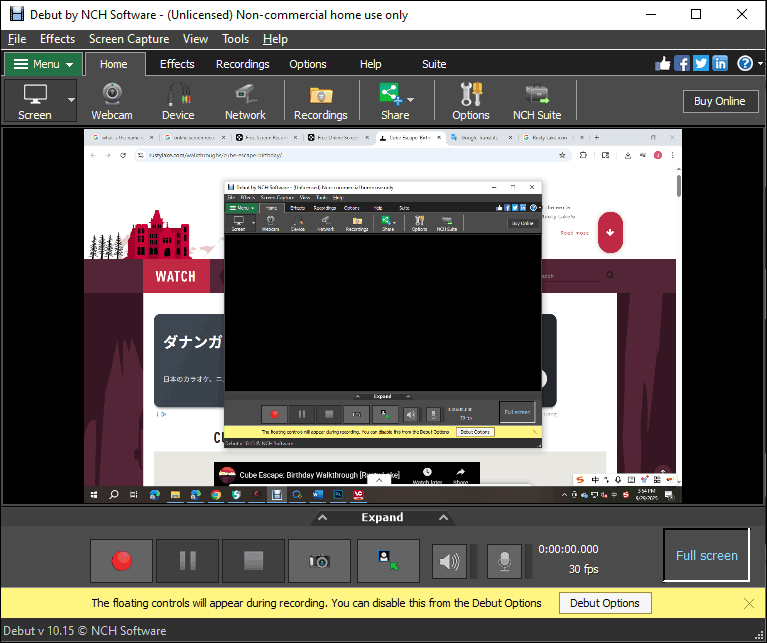The height and width of the screenshot is (643, 767).
Task: Click the red Record button
Action: pos(121,561)
